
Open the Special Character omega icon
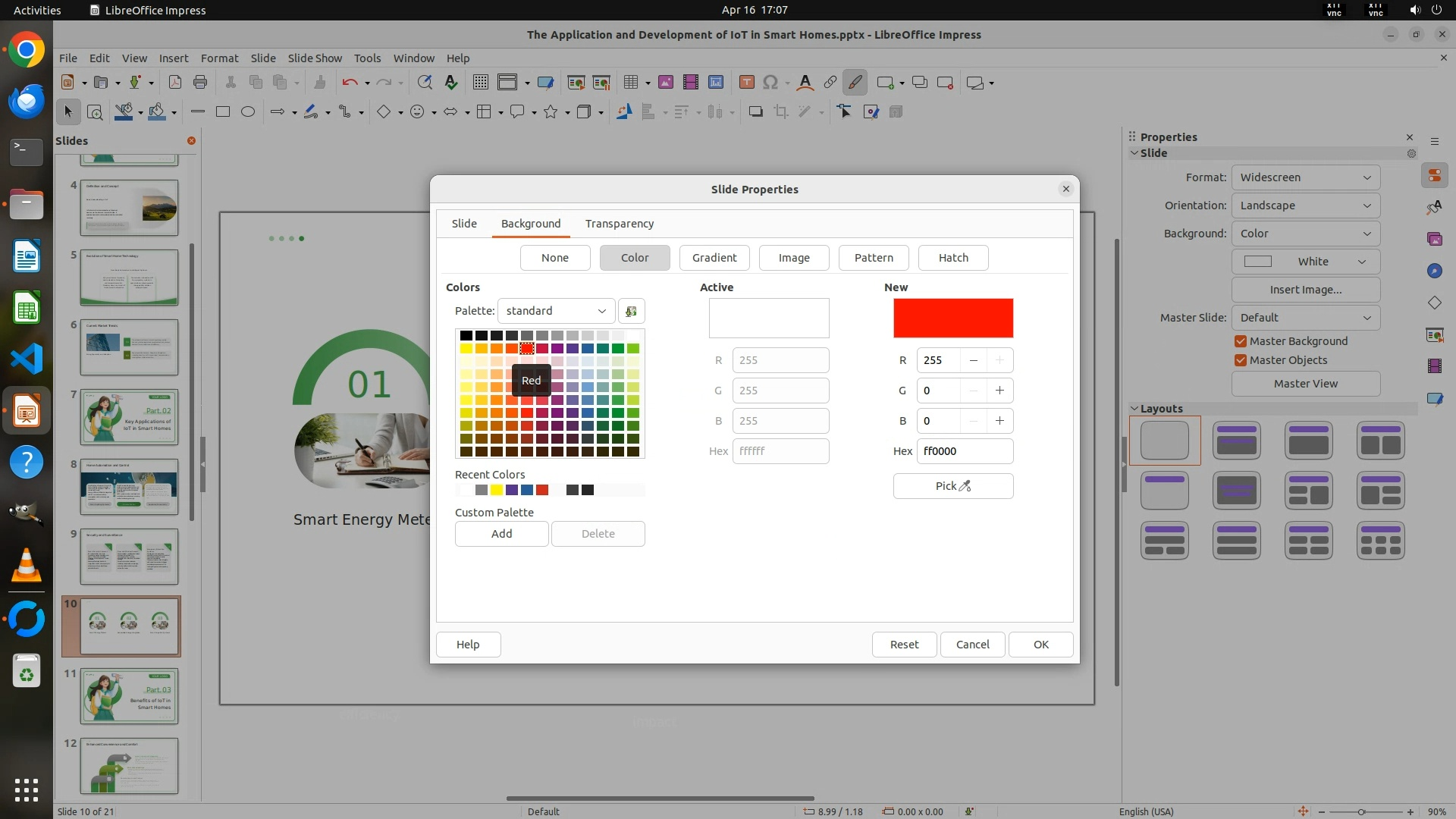click(770, 82)
